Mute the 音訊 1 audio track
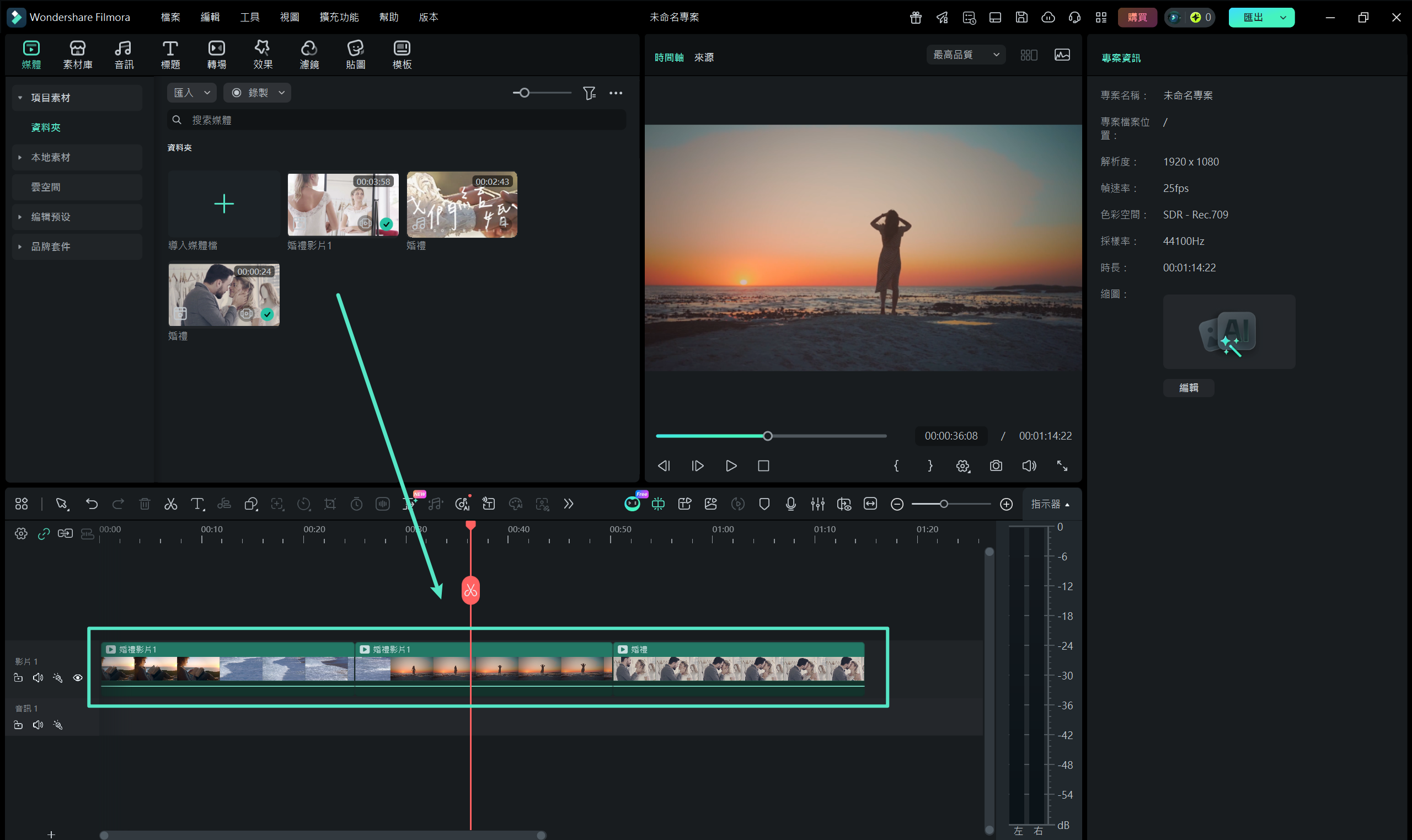 pyautogui.click(x=38, y=725)
